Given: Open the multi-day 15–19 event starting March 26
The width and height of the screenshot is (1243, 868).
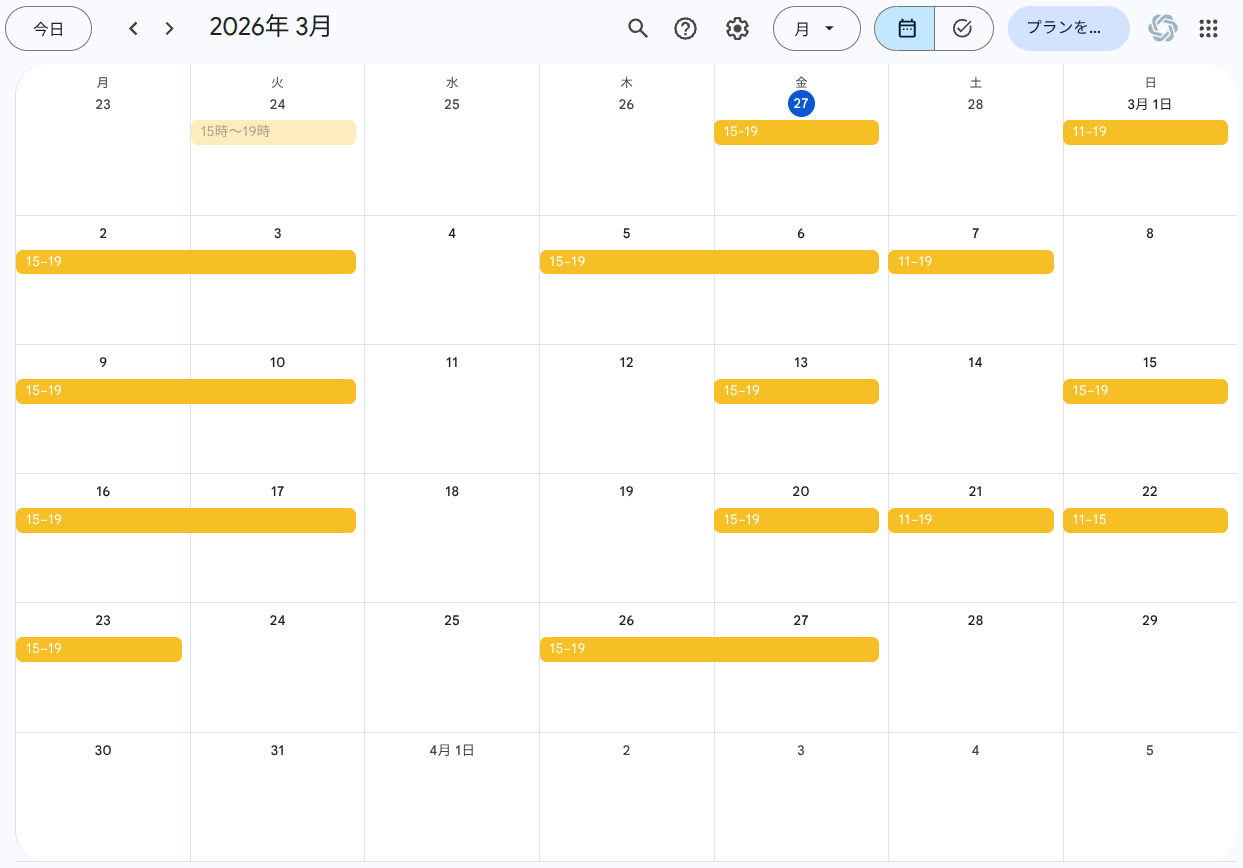Looking at the screenshot, I should 710,648.
